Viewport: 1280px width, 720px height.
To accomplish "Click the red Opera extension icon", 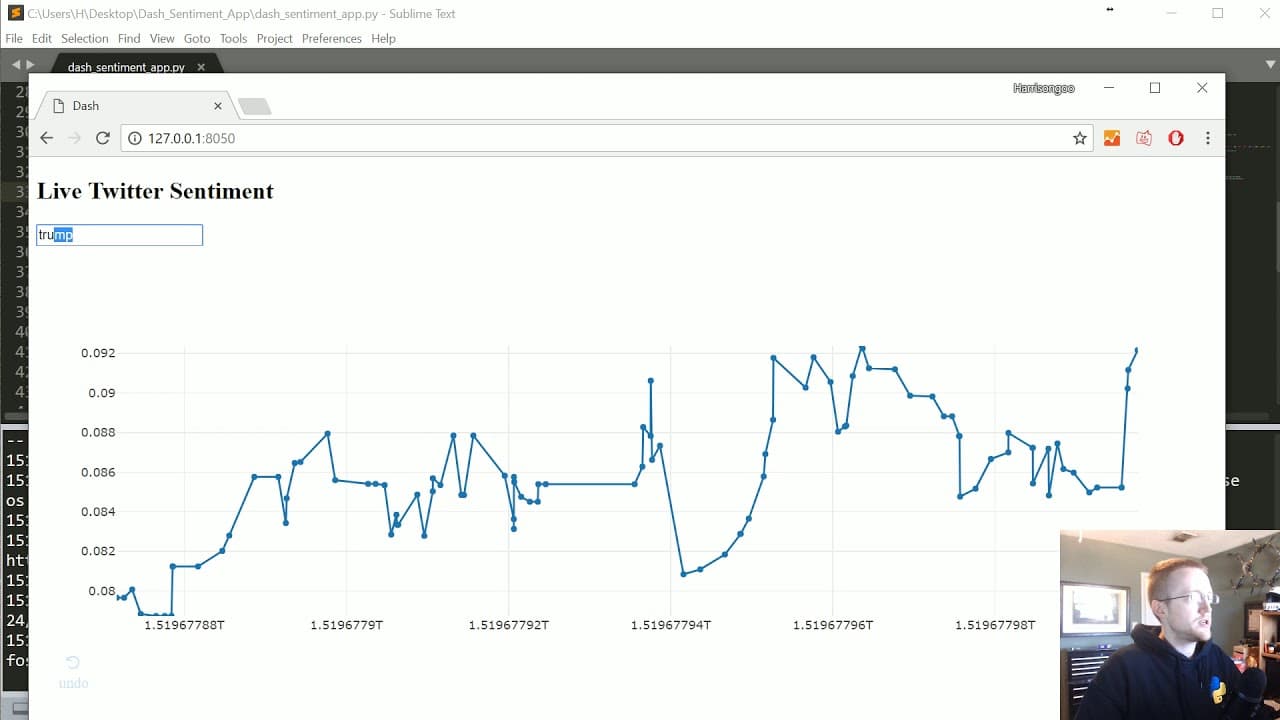I will pos(1176,138).
